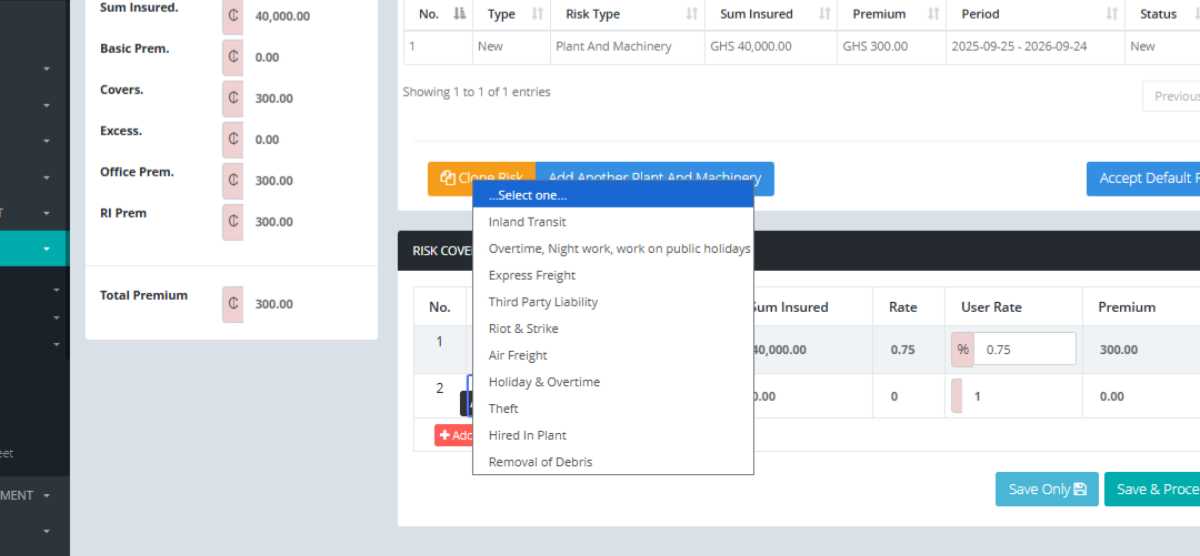The width and height of the screenshot is (1200, 556).
Task: Click the Save Only button
Action: [x=1046, y=489]
